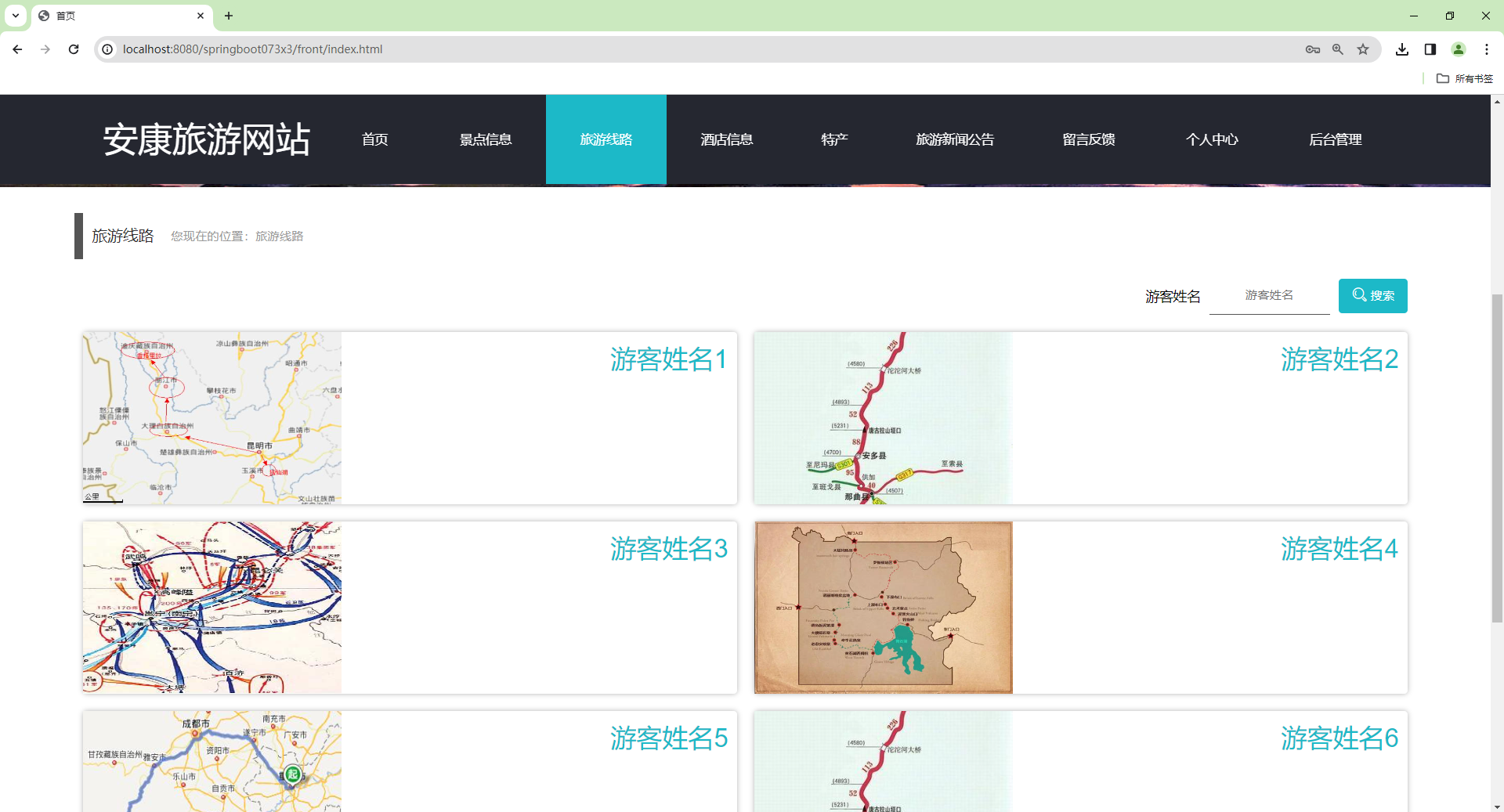
Task: Open the Chrome three-dot menu
Action: 1487,49
